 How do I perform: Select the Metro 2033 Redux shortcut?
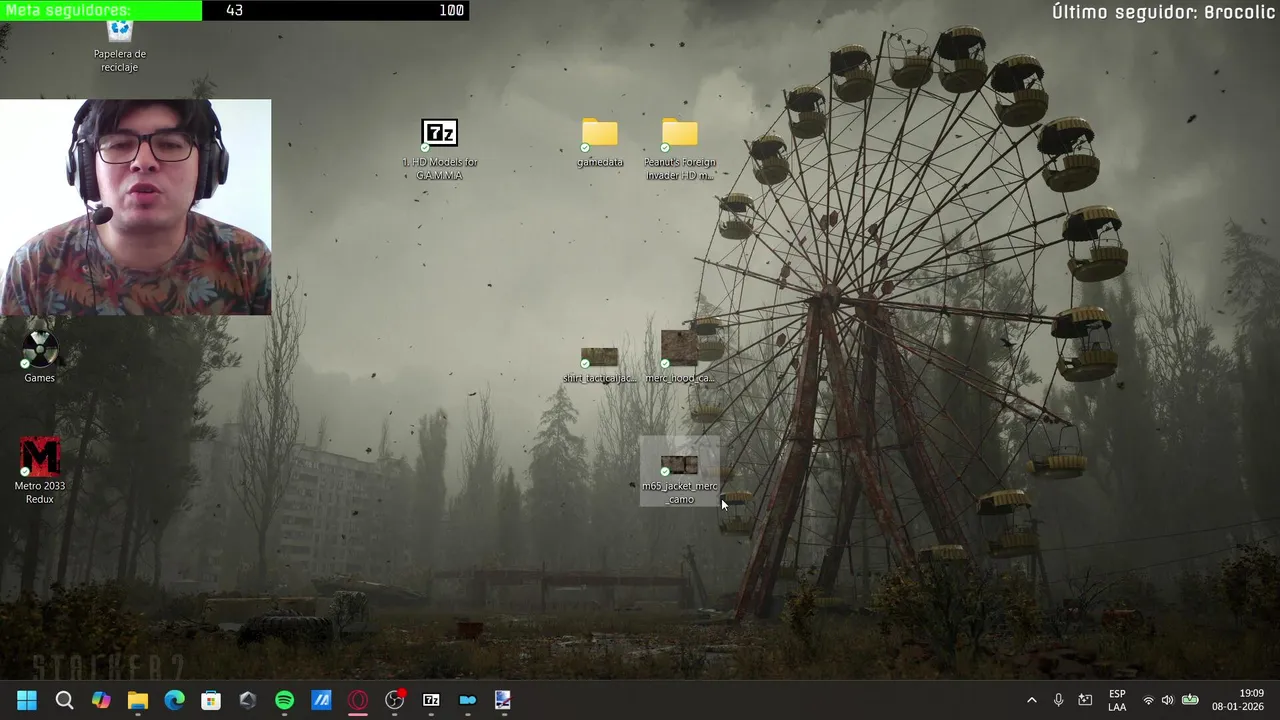click(x=40, y=470)
